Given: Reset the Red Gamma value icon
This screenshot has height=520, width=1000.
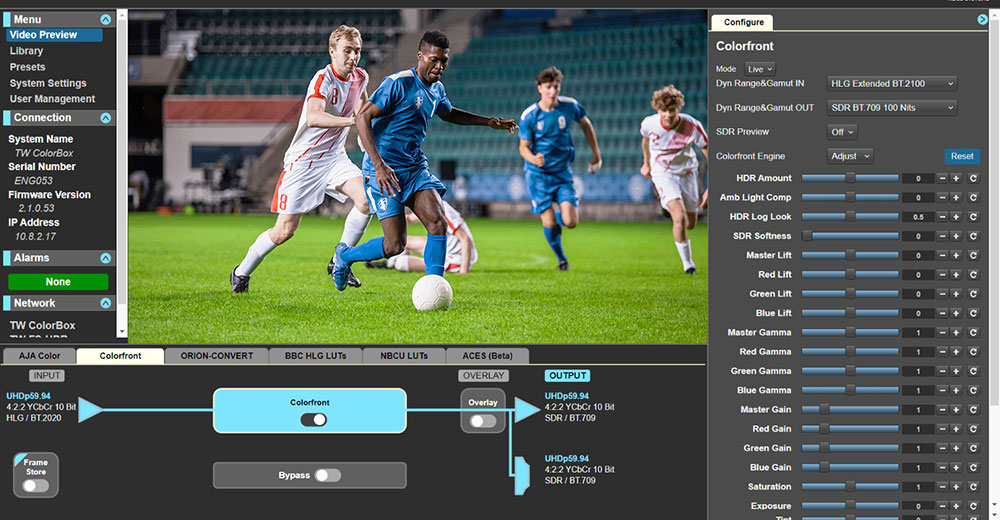Looking at the screenshot, I should pos(973,352).
